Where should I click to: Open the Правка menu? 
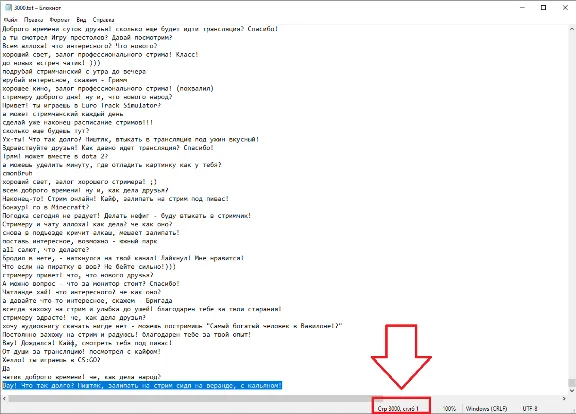pos(33,20)
